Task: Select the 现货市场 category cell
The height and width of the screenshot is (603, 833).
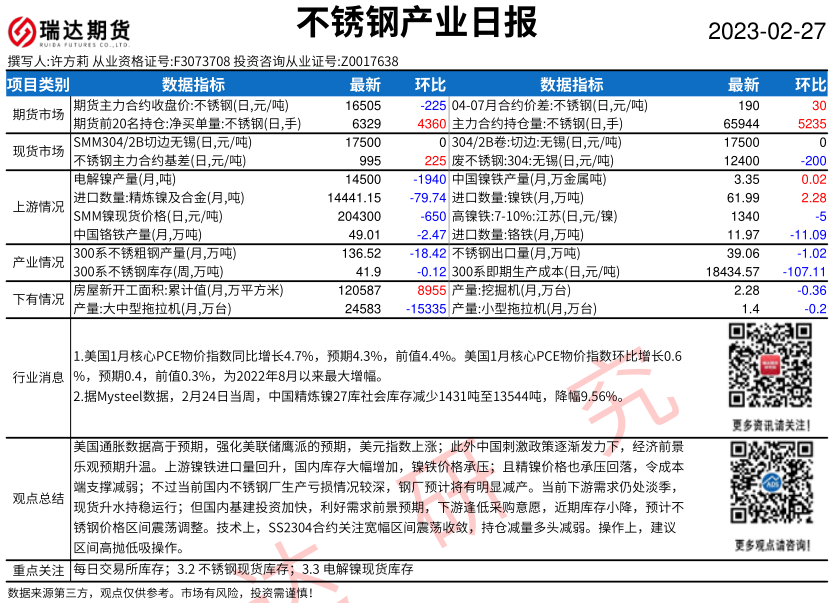Action: tap(35, 151)
